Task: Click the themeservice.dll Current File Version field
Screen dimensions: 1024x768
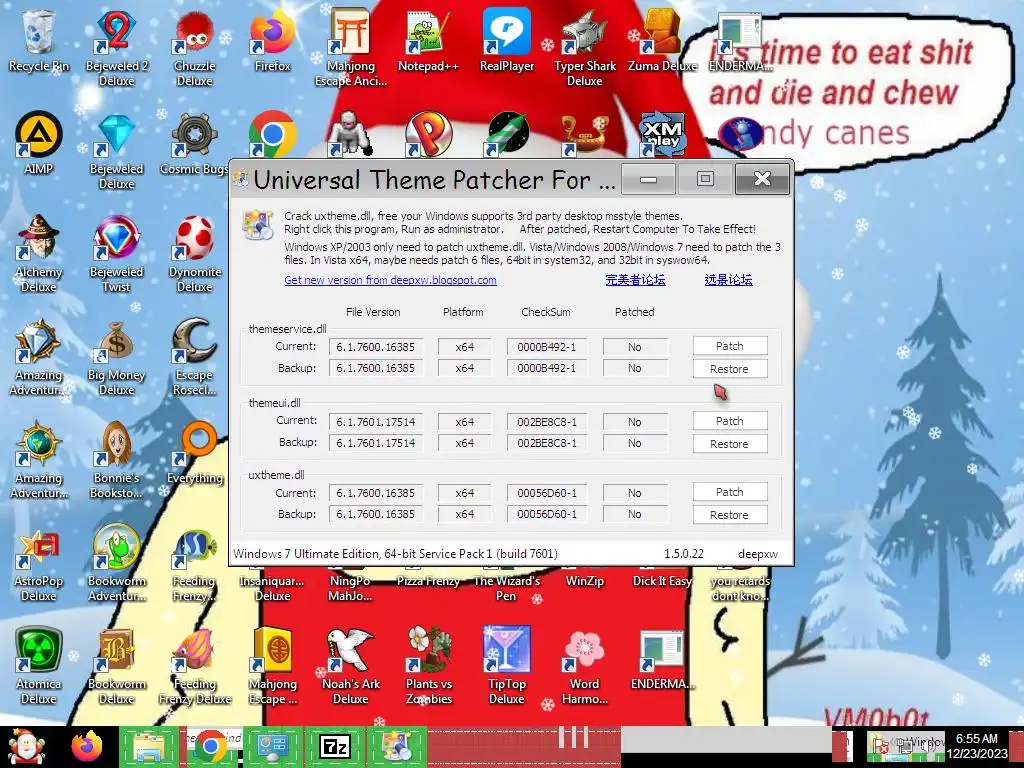Action: click(376, 347)
